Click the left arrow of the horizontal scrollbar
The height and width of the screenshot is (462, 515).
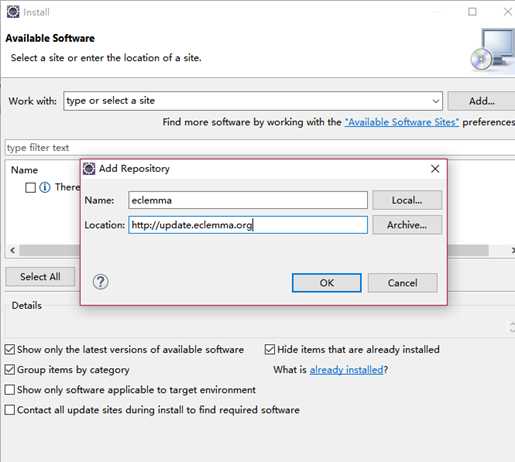[13, 250]
